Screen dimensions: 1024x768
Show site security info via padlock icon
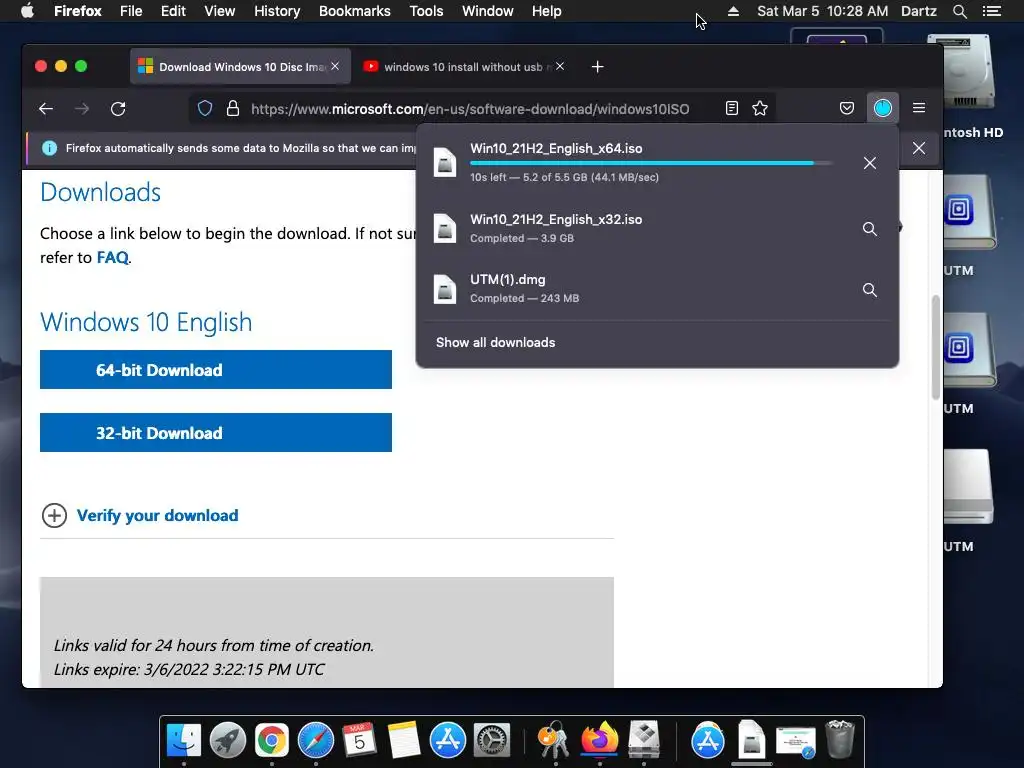point(232,108)
